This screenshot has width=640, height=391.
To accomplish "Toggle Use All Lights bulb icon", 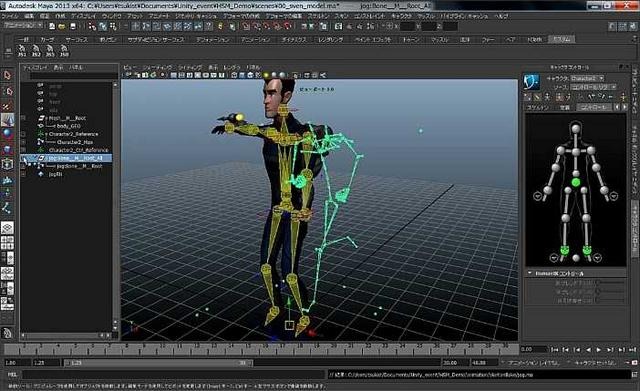I will coord(266,75).
